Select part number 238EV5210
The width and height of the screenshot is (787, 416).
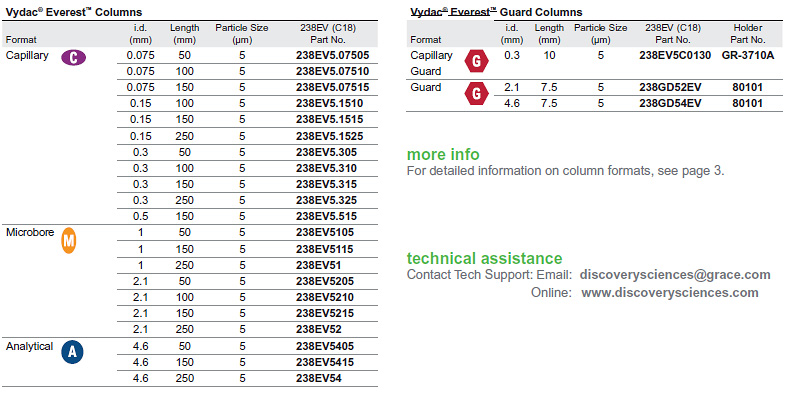coord(325,297)
